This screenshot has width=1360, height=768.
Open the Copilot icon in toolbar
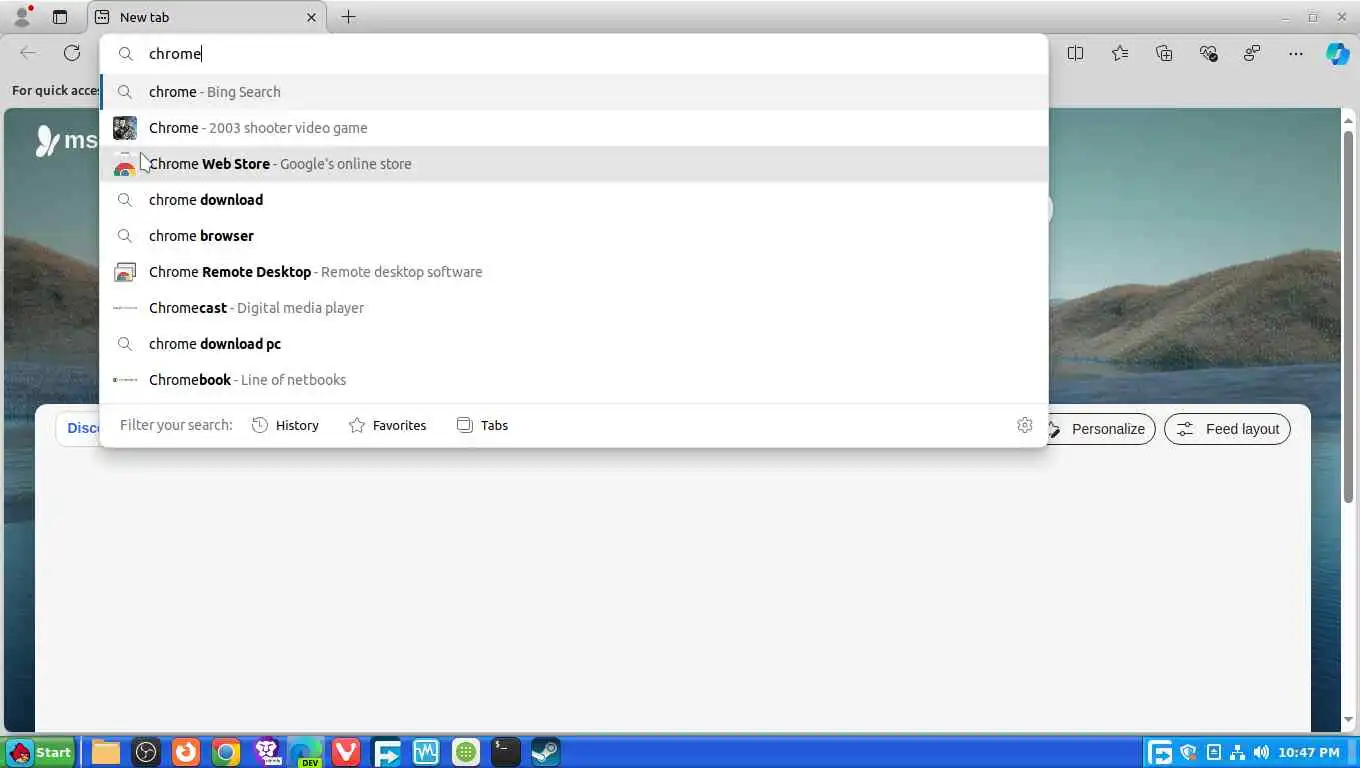coord(1338,53)
